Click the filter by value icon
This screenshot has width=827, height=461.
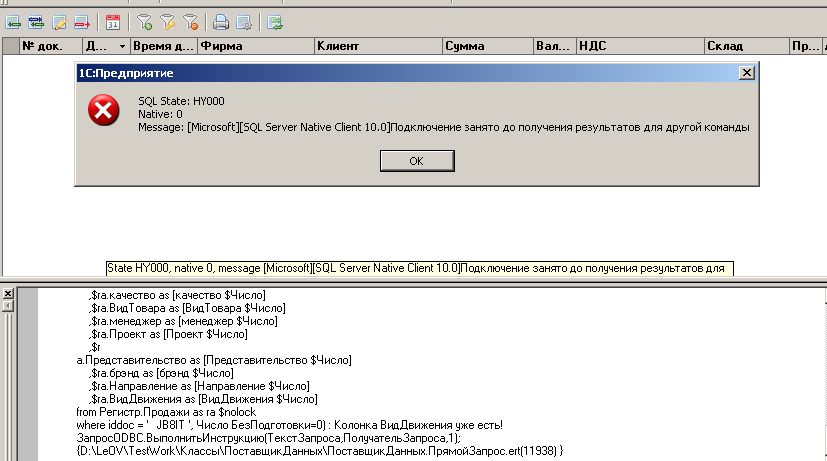tap(144, 21)
